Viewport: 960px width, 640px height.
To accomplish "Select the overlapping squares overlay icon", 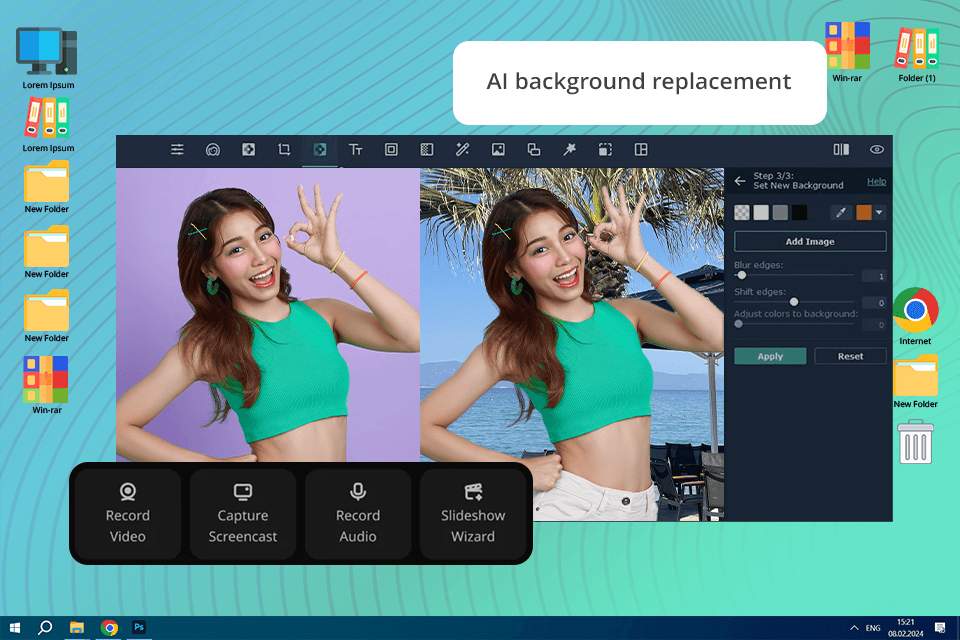I will pyautogui.click(x=534, y=149).
